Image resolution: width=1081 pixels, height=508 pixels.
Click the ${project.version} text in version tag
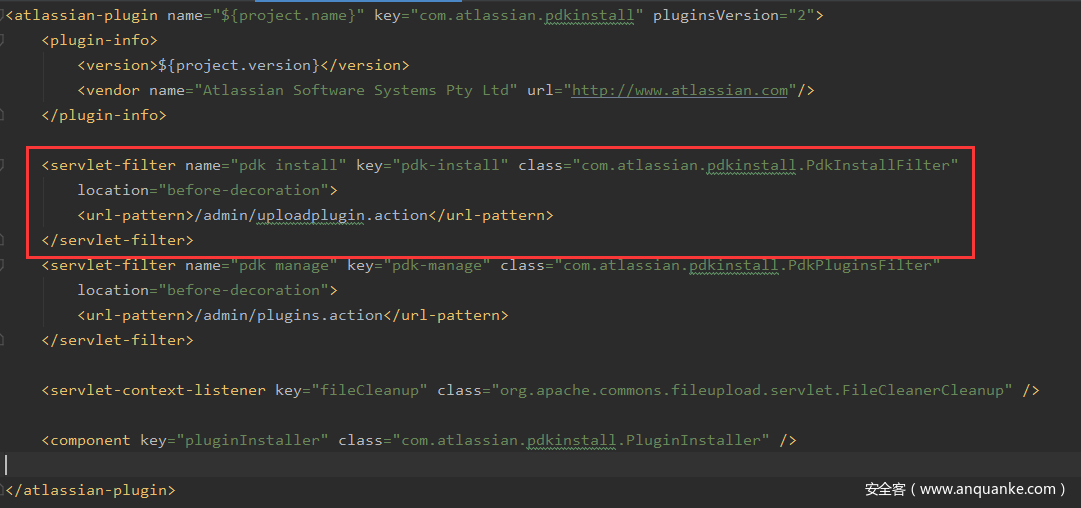(x=239, y=65)
